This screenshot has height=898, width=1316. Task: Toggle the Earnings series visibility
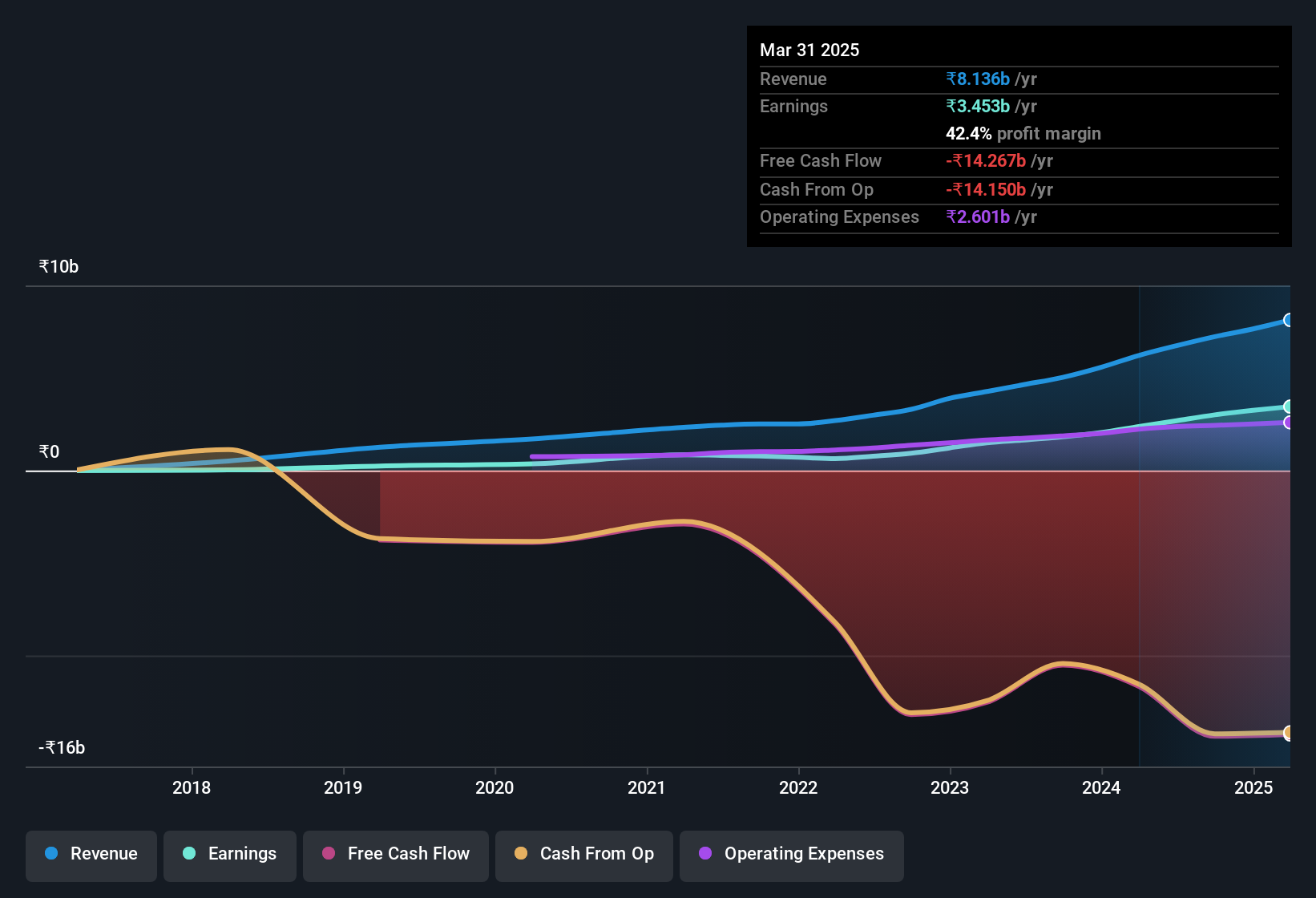[229, 854]
